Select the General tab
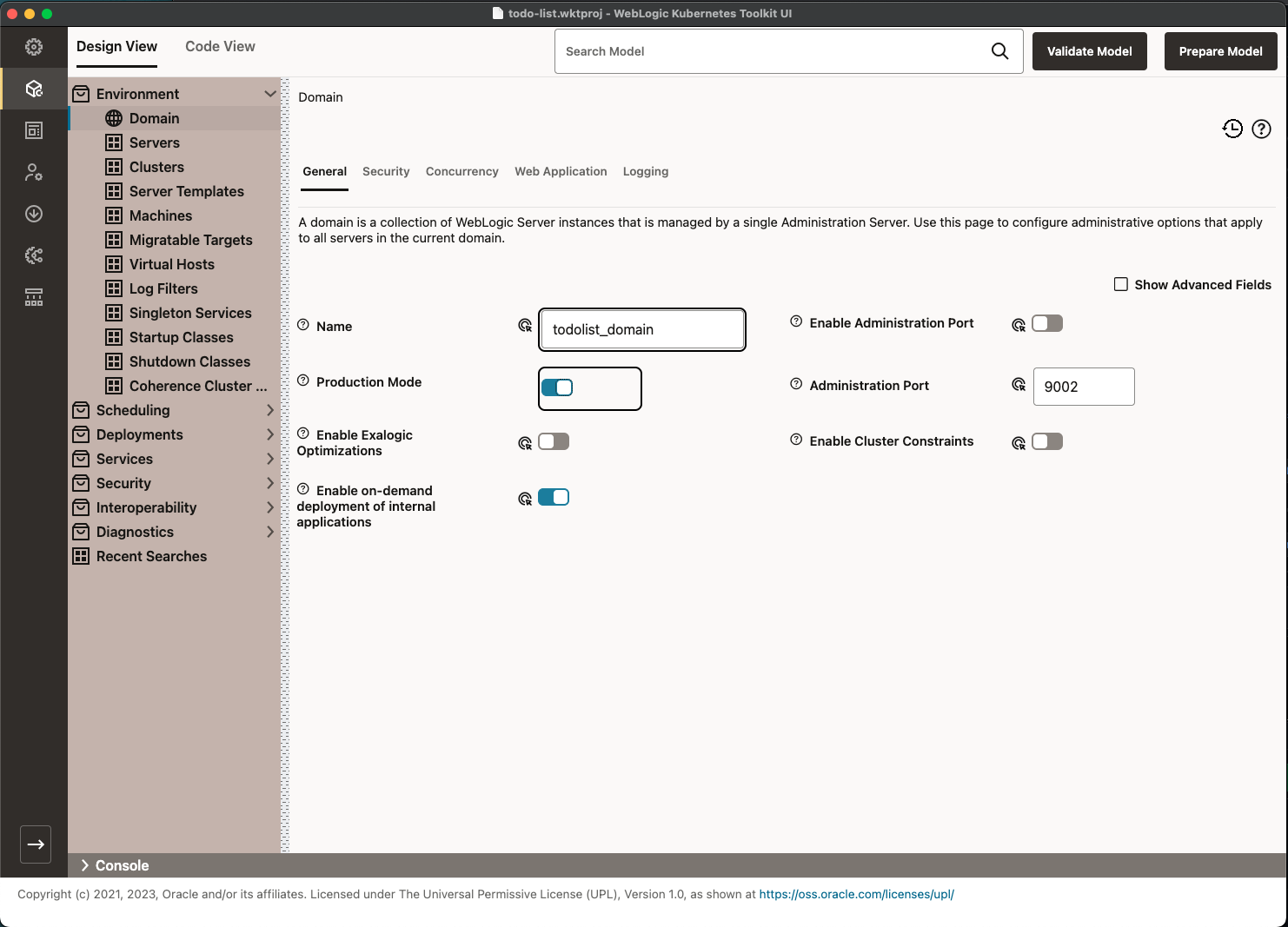 click(325, 171)
